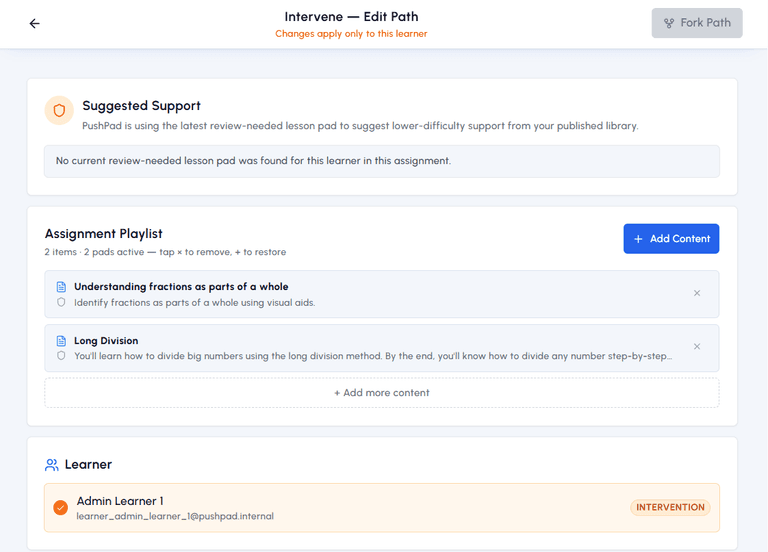Click learner_admin_learner_1@pushpad.internal email
The image size is (768, 552).
point(175,516)
